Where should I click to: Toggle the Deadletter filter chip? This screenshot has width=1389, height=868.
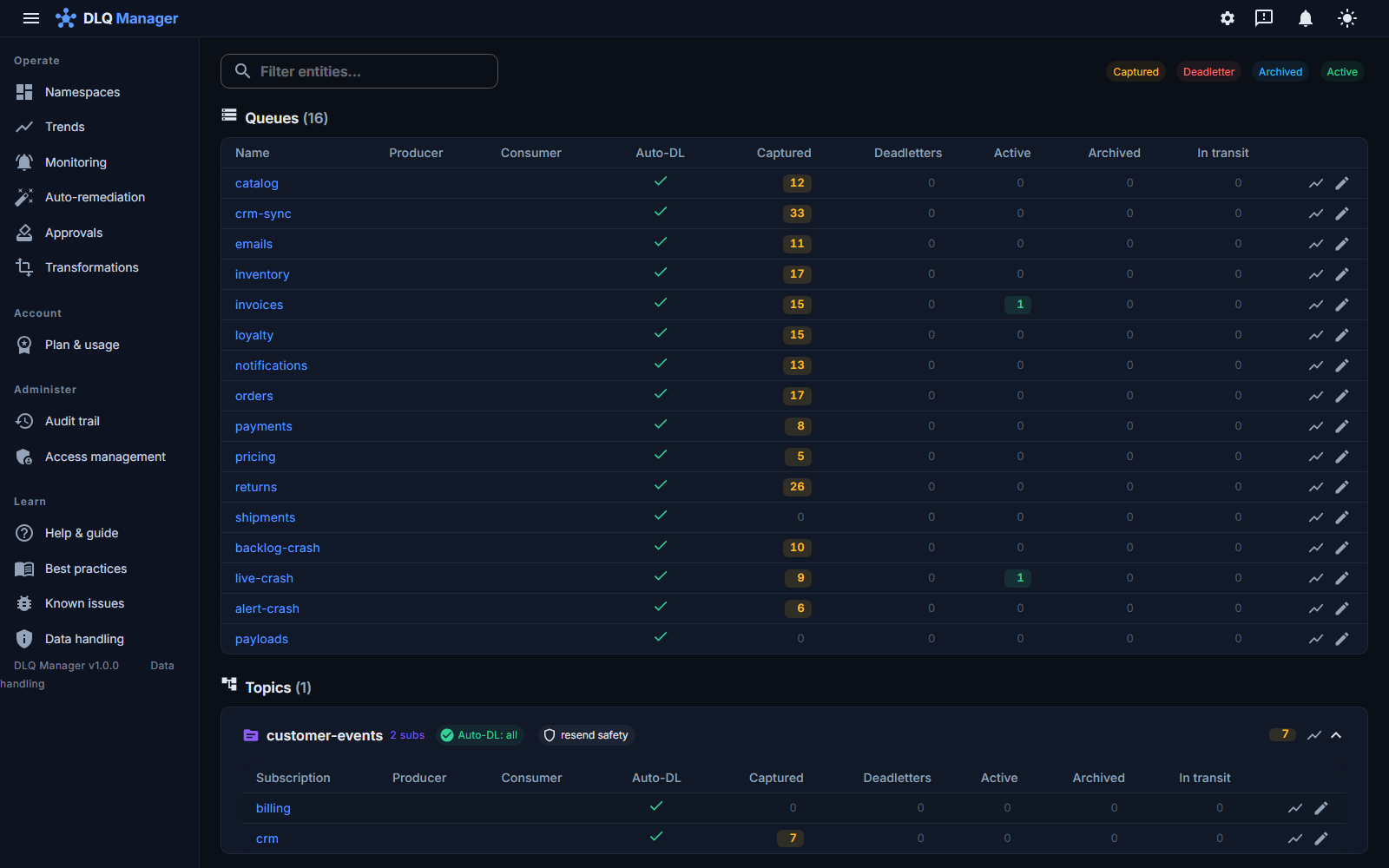pos(1208,72)
